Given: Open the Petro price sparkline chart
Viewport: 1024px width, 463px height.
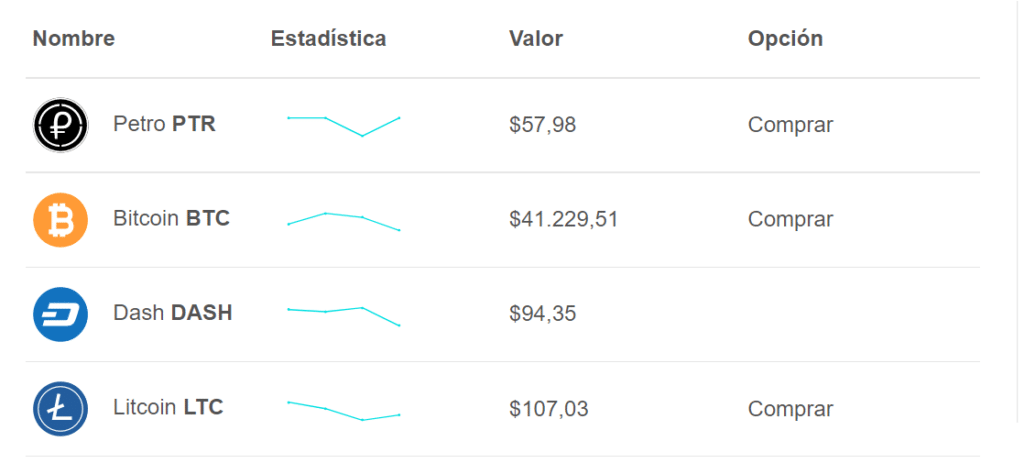Looking at the screenshot, I should point(344,126).
